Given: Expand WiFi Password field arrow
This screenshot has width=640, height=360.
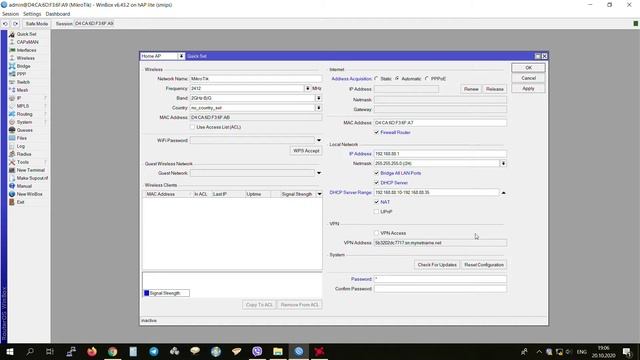Looking at the screenshot, I should [x=319, y=140].
